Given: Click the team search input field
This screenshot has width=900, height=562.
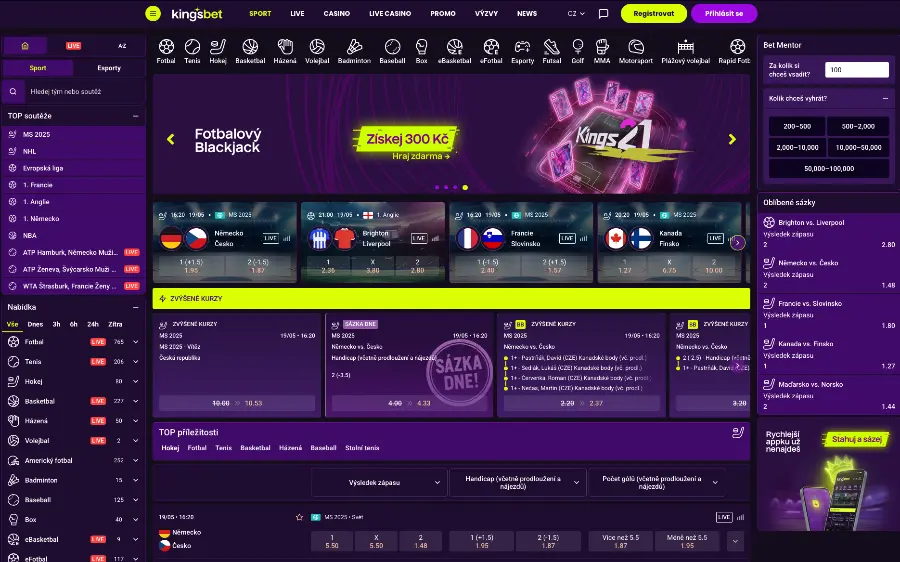Looking at the screenshot, I should click(x=84, y=91).
